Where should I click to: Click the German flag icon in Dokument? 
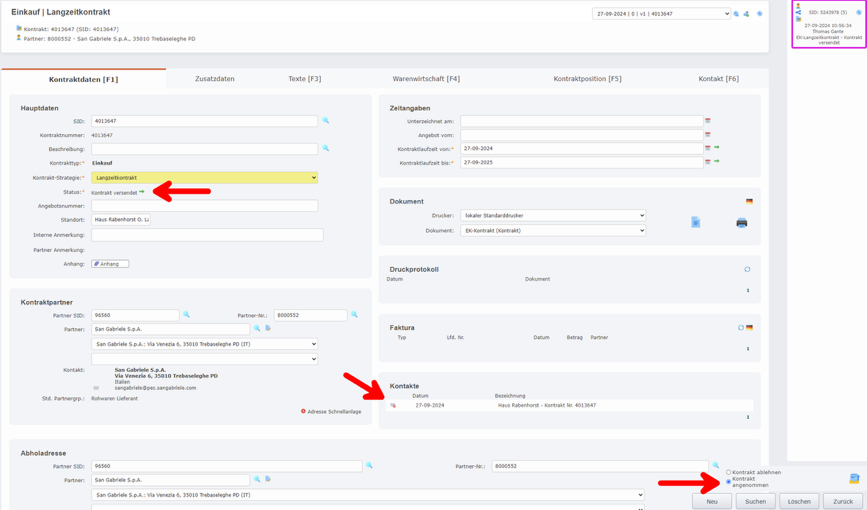coord(749,201)
